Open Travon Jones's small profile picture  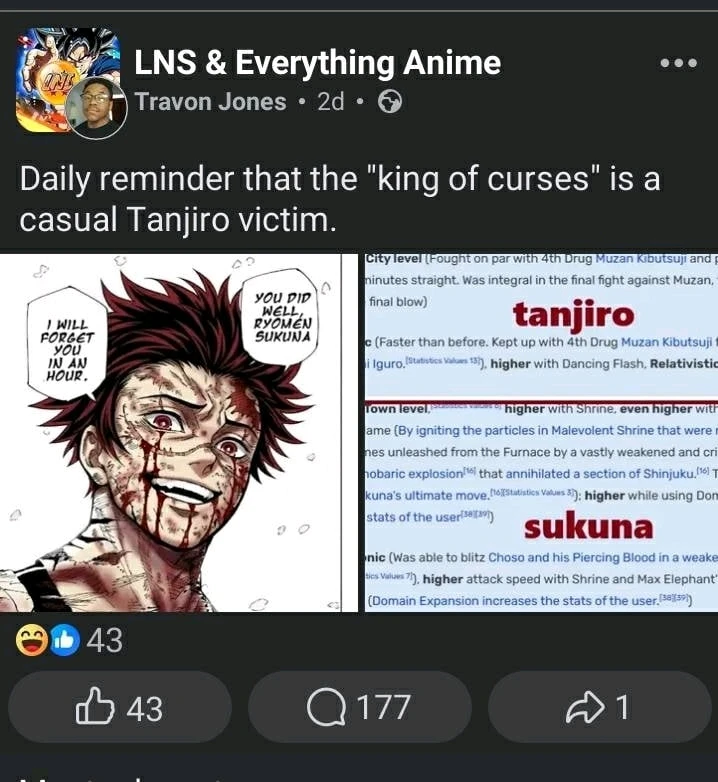tap(97, 108)
